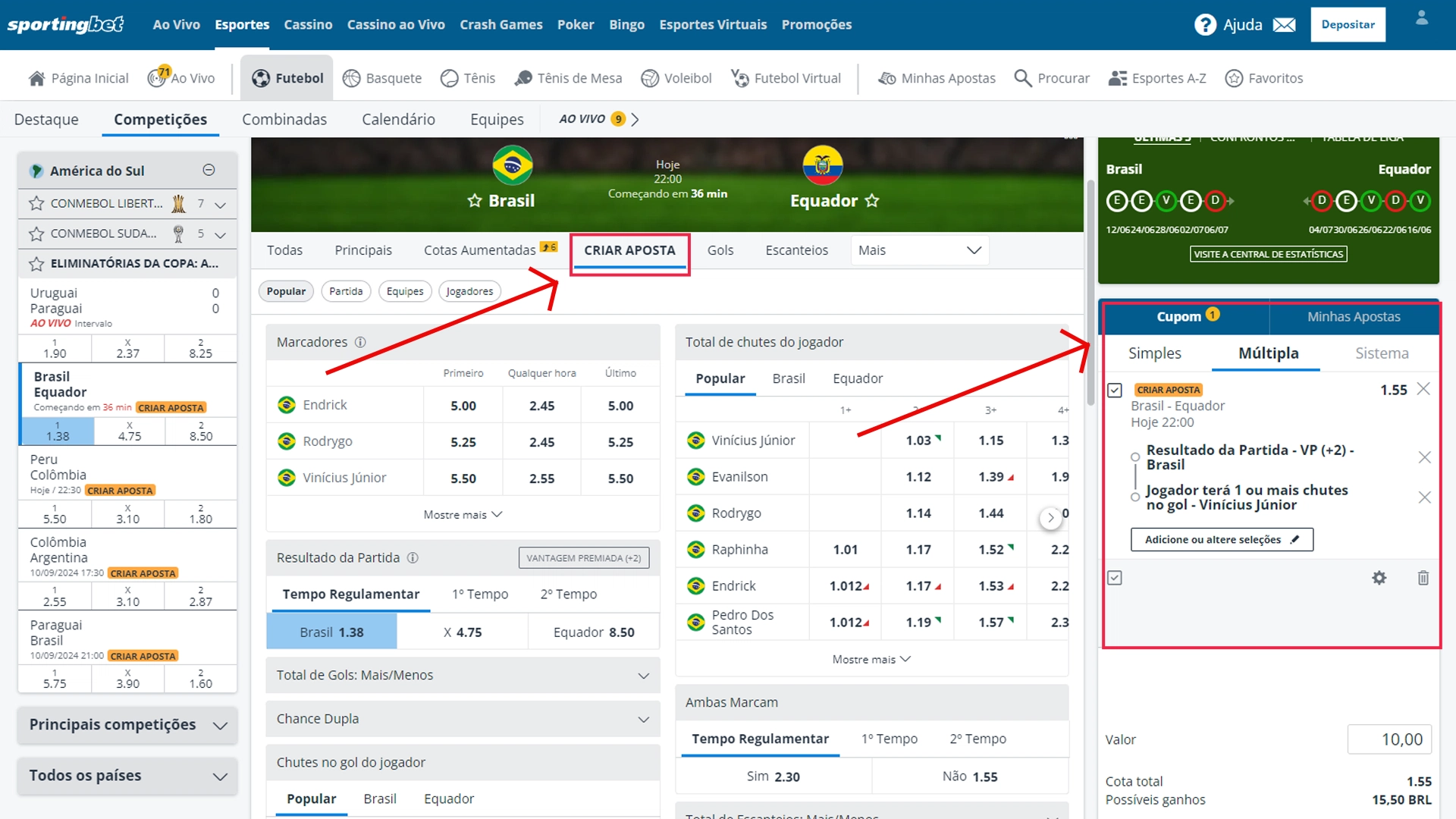Click info icon next to Marcadores
The width and height of the screenshot is (1456, 819).
click(360, 342)
